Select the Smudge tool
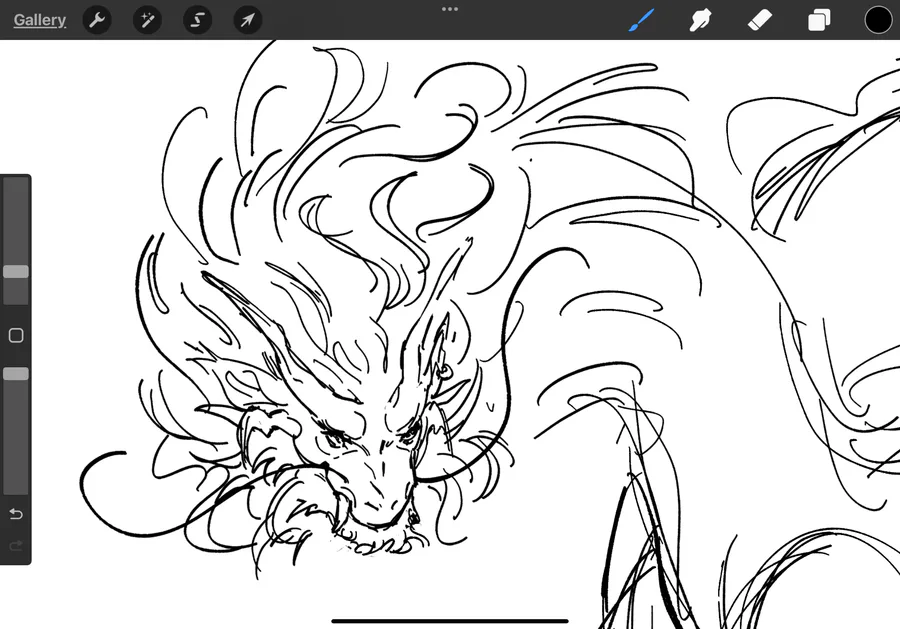900x629 pixels. [701, 20]
